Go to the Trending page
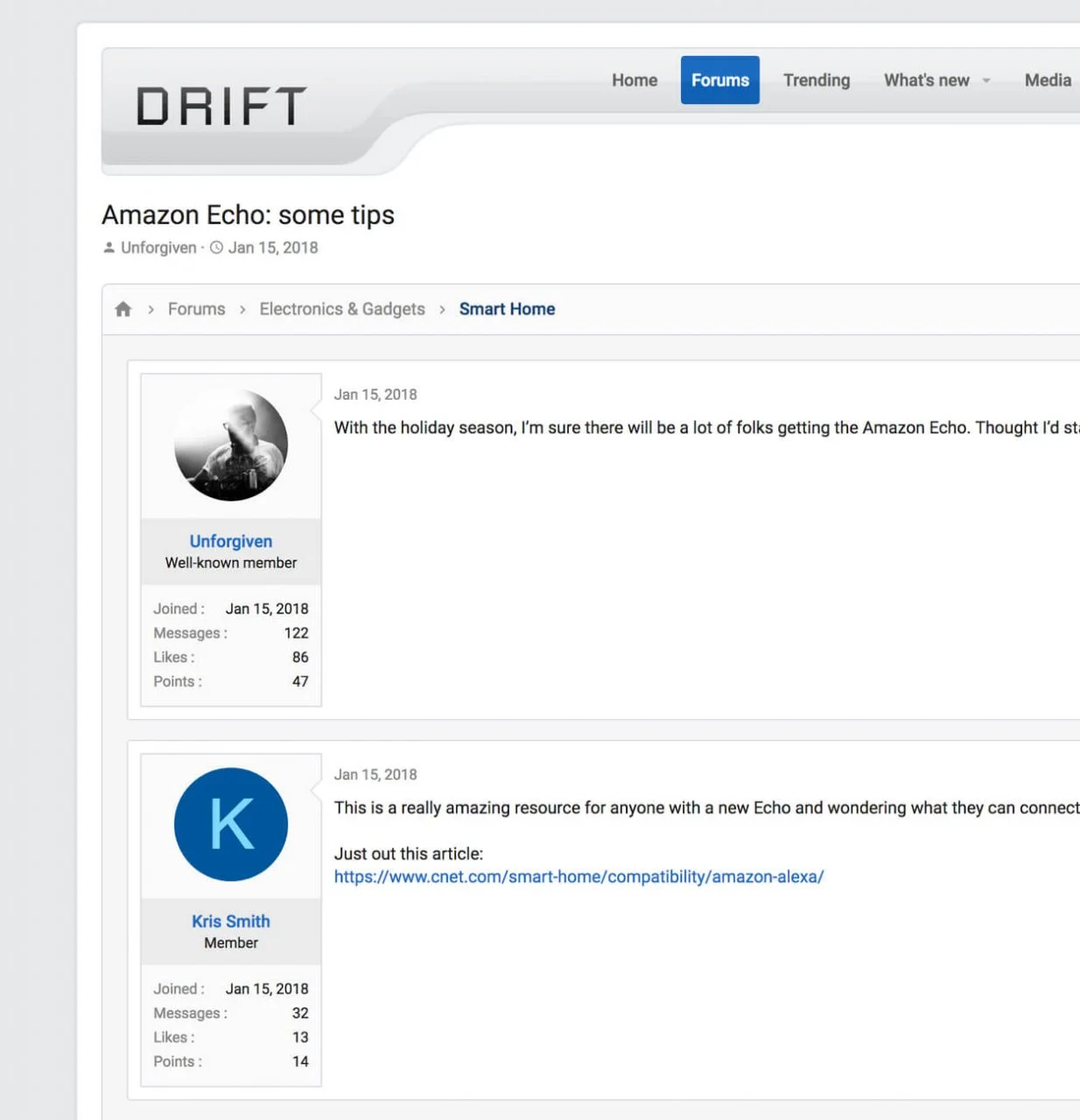The height and width of the screenshot is (1120, 1080). 816,80
